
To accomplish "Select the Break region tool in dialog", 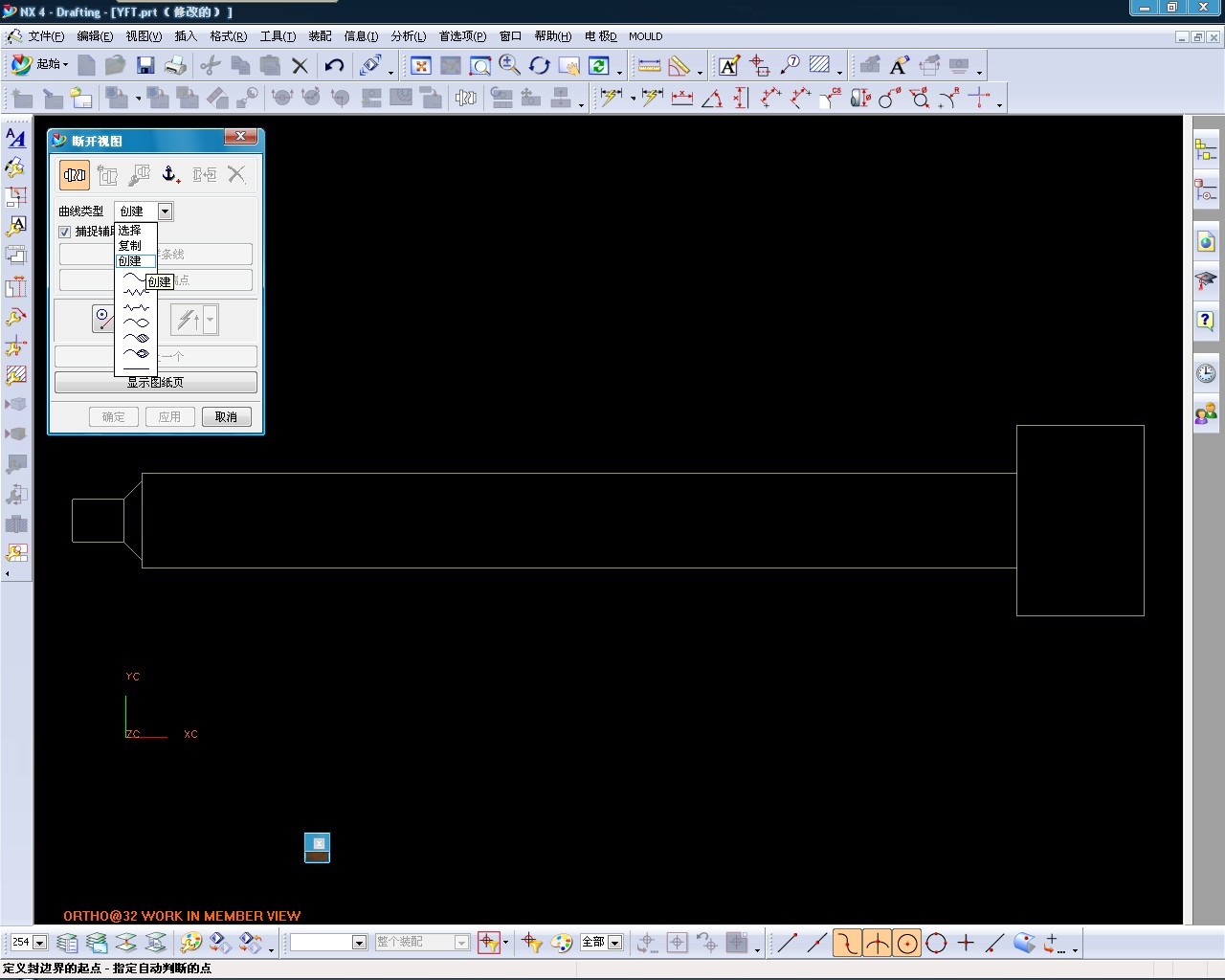I will click(75, 174).
